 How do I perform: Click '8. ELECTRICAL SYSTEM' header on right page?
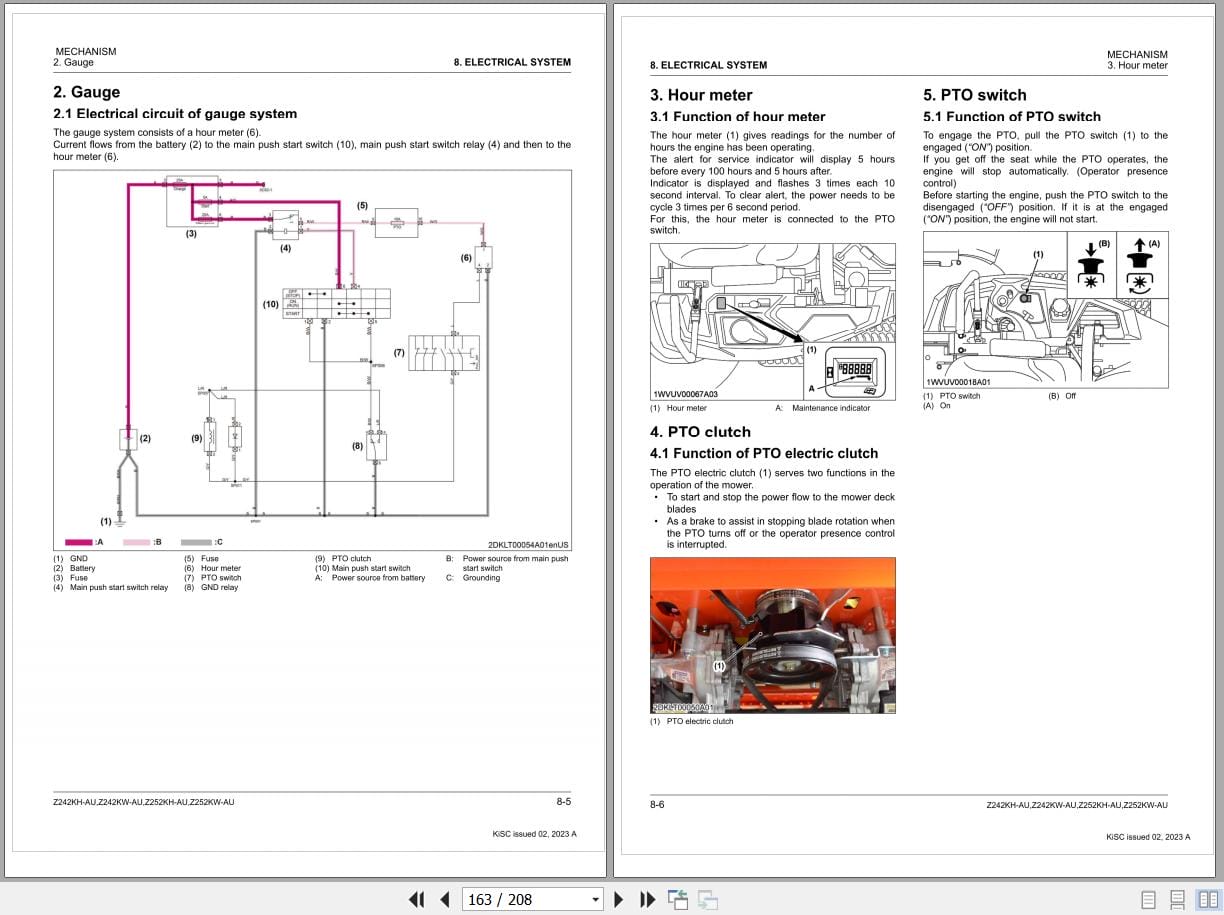click(x=709, y=65)
